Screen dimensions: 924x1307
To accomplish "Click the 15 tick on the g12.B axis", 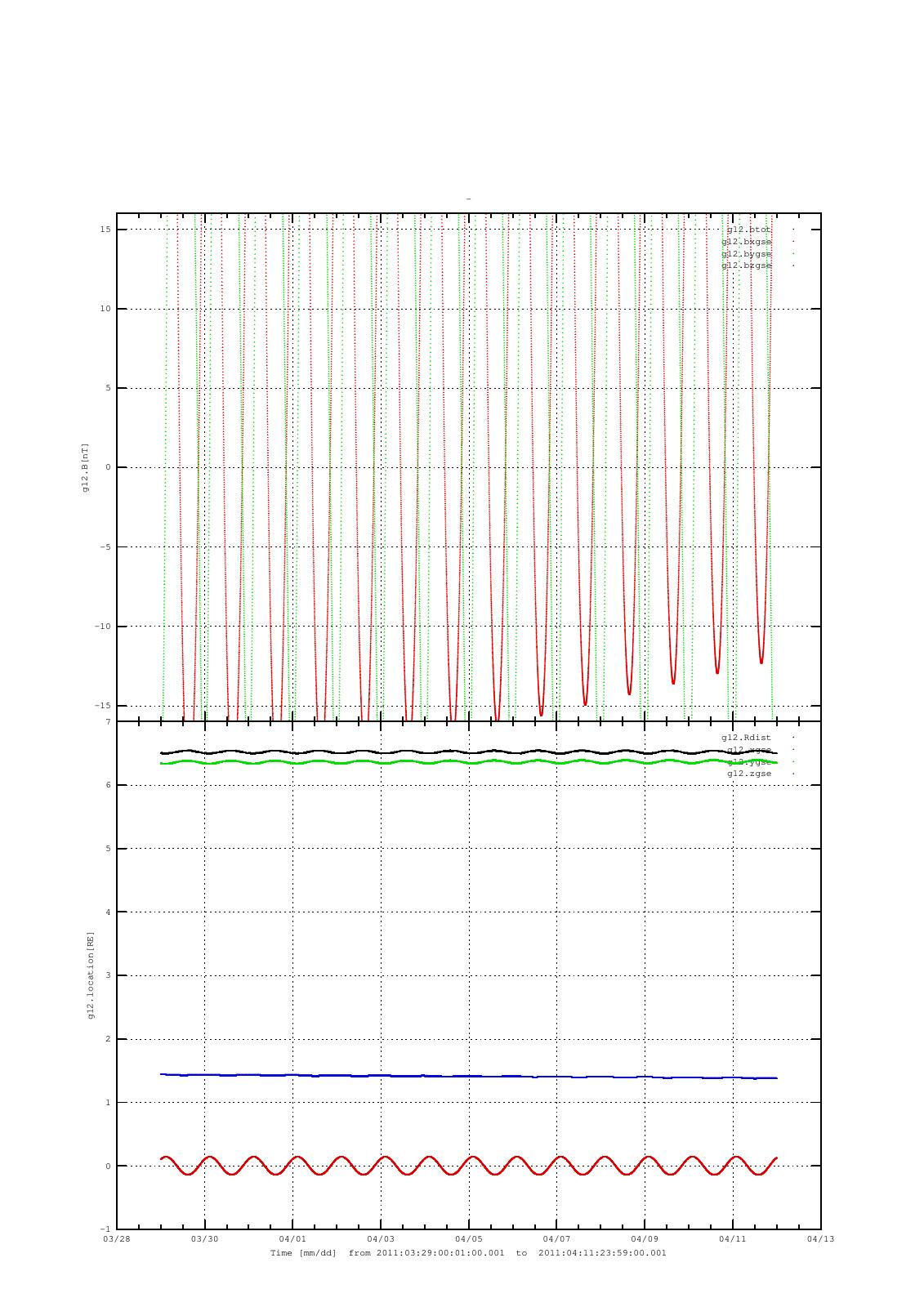I will click(x=106, y=230).
